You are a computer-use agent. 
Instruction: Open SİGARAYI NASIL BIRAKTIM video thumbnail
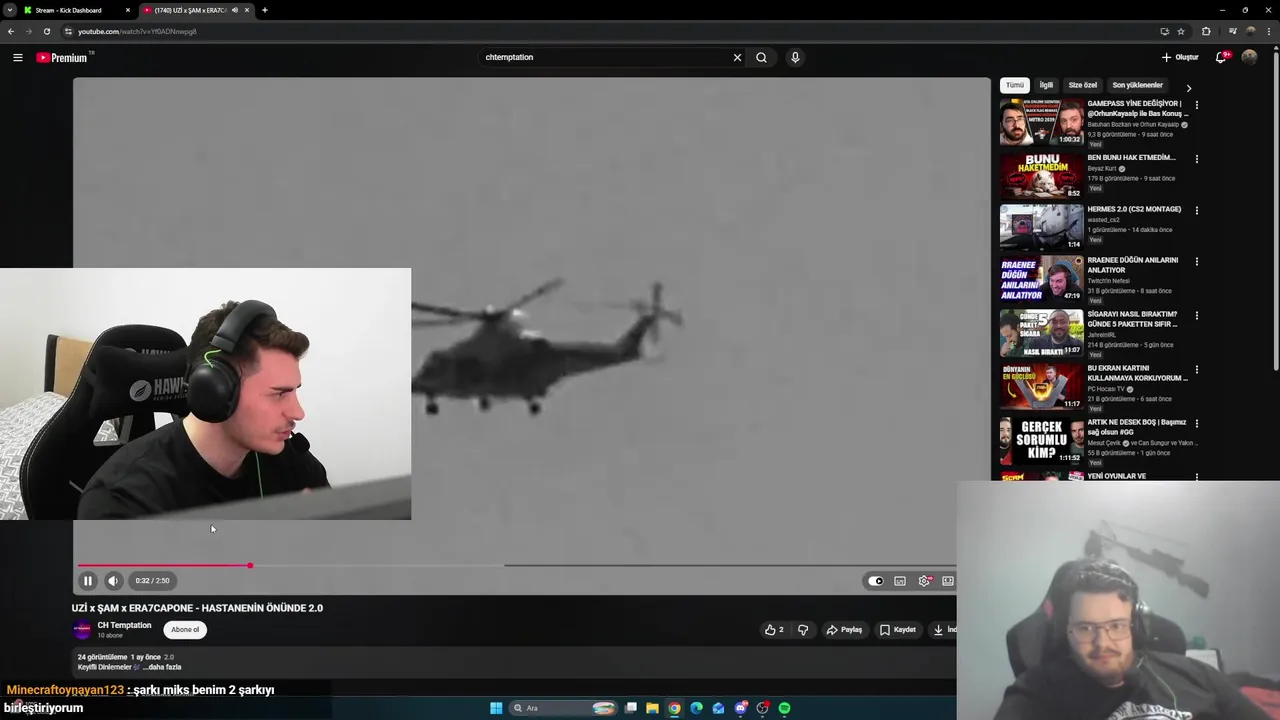coord(1041,333)
